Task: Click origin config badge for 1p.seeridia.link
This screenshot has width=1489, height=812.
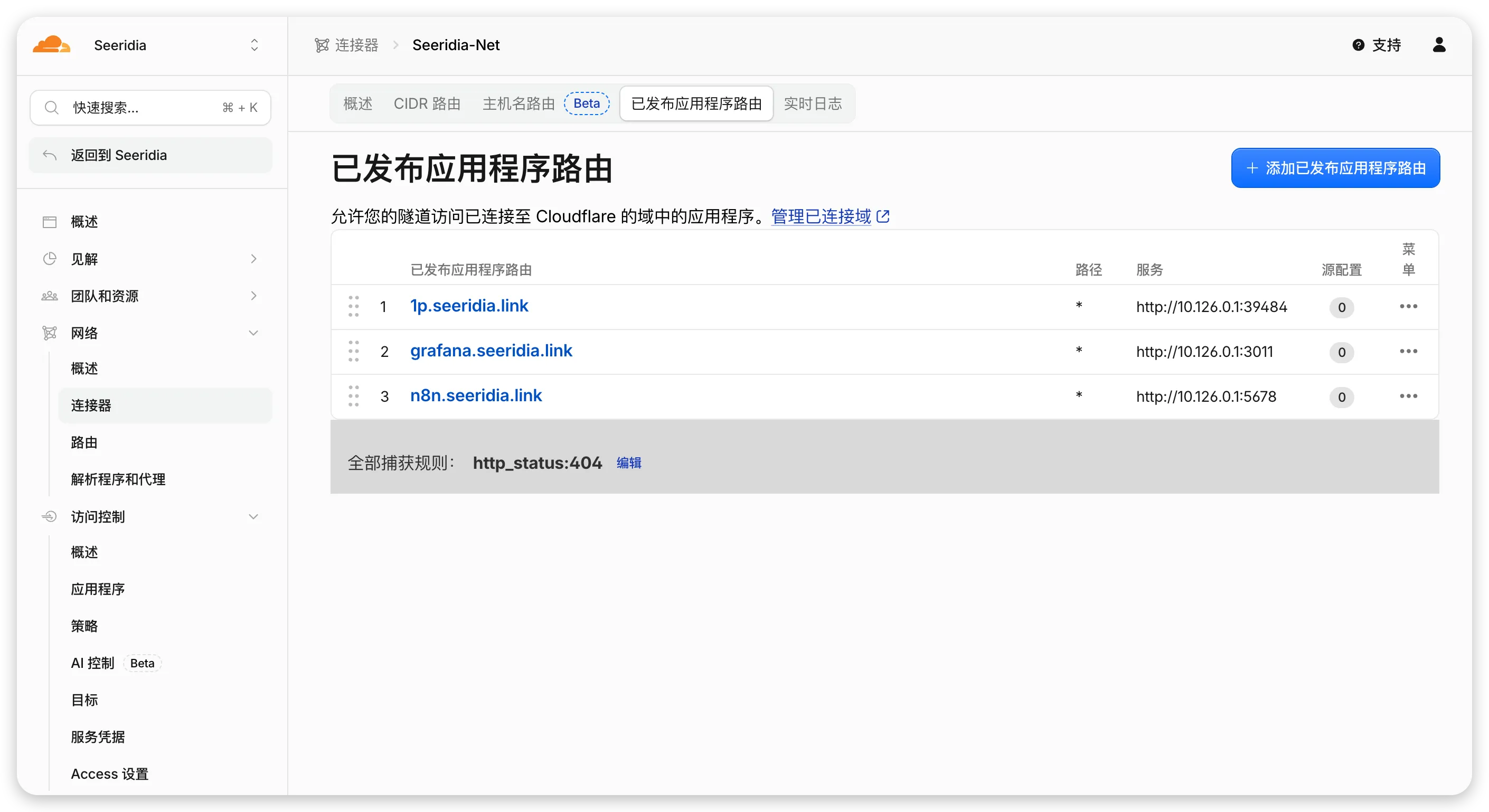Action: [1342, 307]
